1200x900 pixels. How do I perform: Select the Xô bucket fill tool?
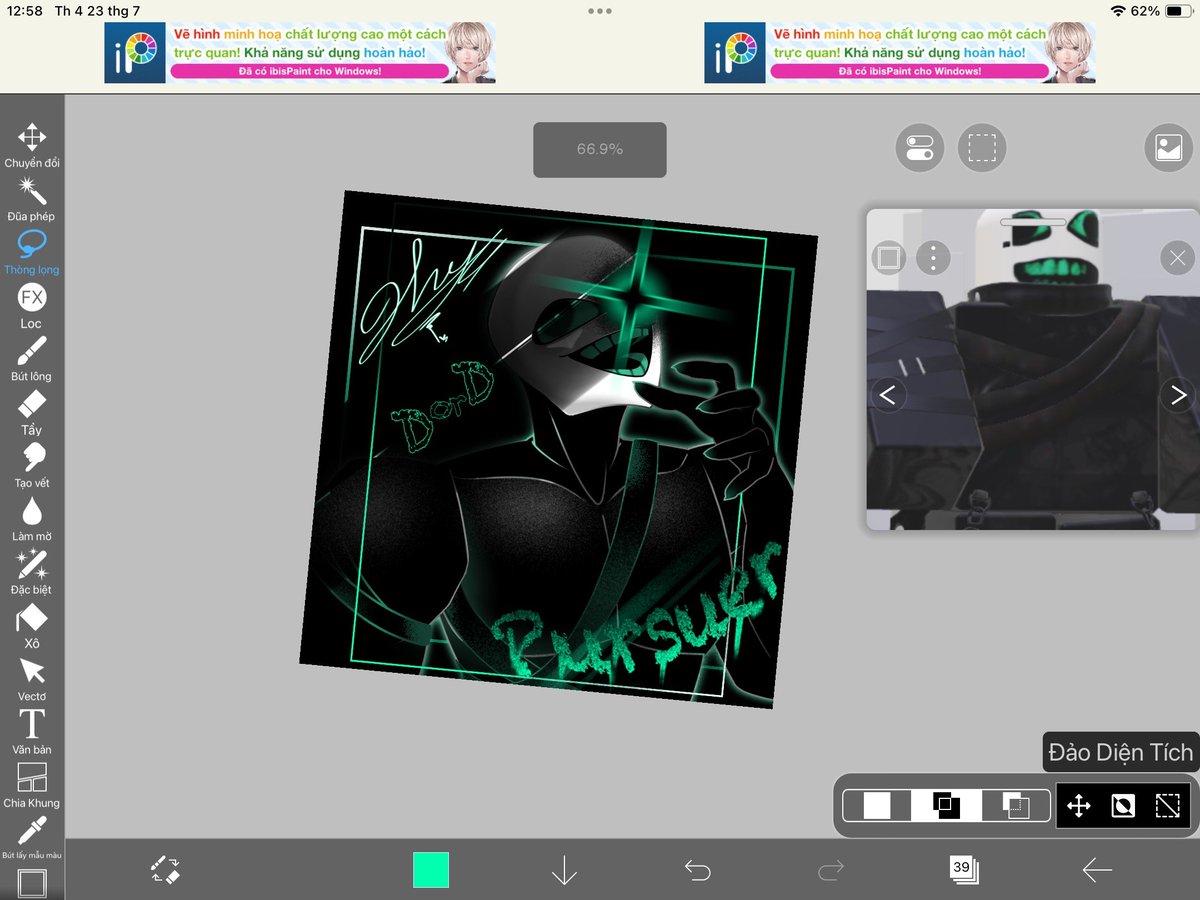(31, 620)
